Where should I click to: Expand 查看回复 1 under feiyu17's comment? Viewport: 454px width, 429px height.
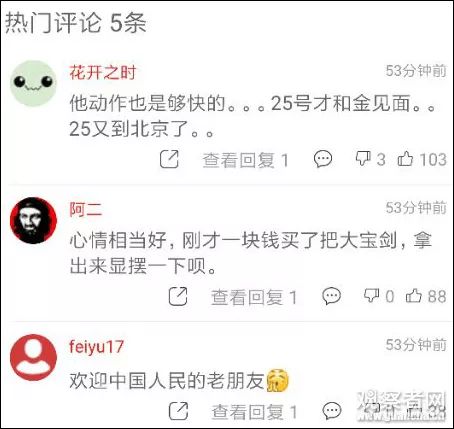[254, 412]
